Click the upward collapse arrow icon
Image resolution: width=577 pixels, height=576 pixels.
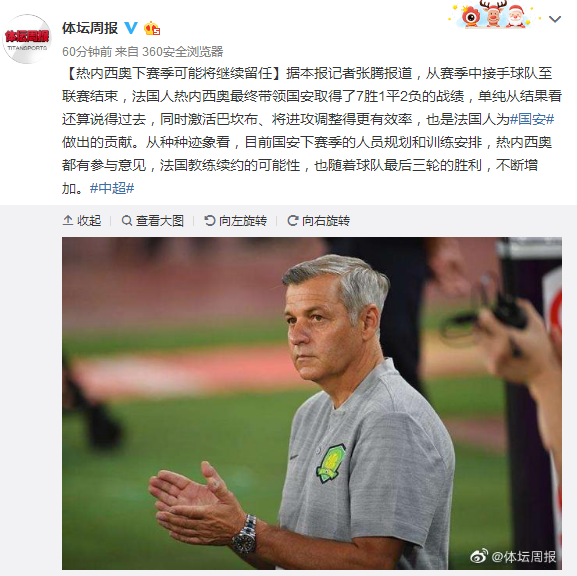coord(68,220)
